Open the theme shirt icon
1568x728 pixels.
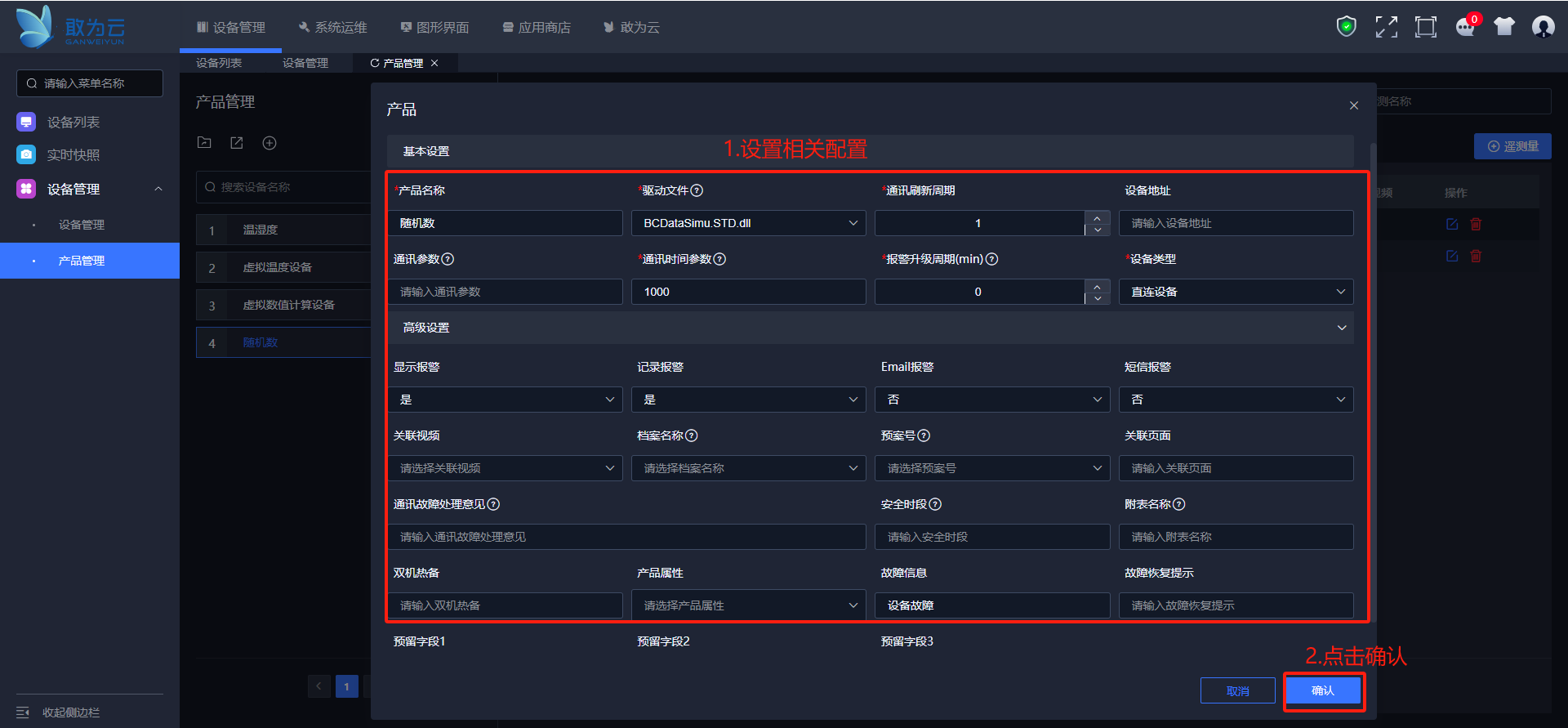pos(1504,27)
